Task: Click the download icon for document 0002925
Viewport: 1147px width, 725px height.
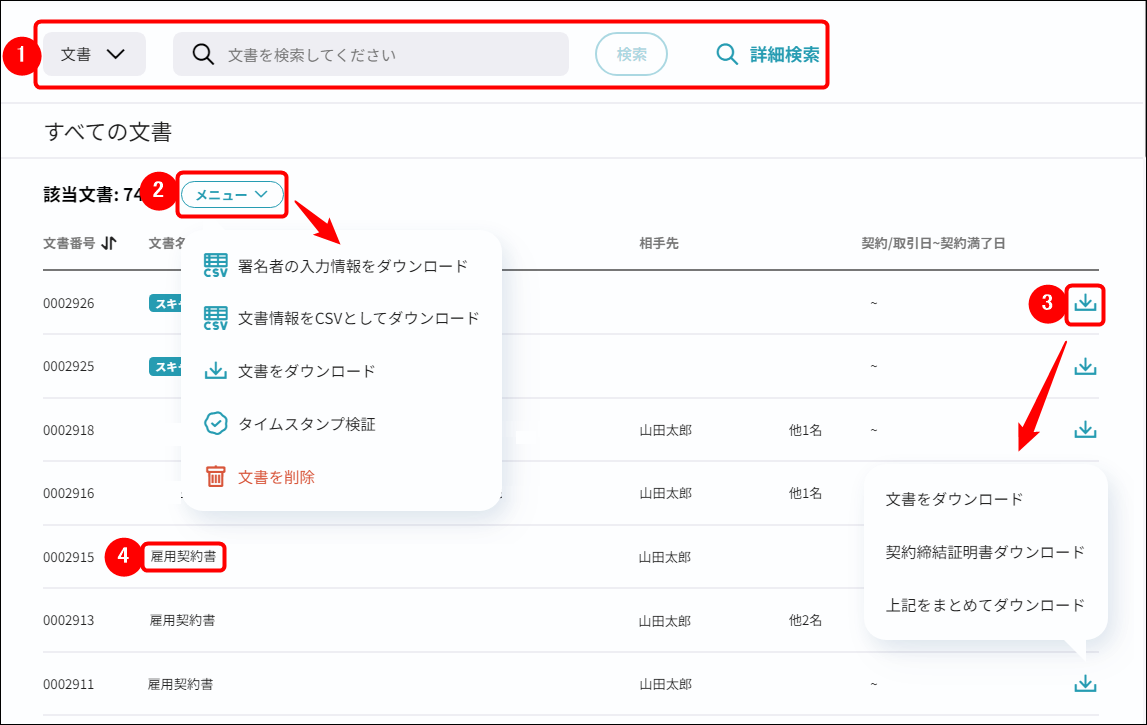Action: point(1085,367)
